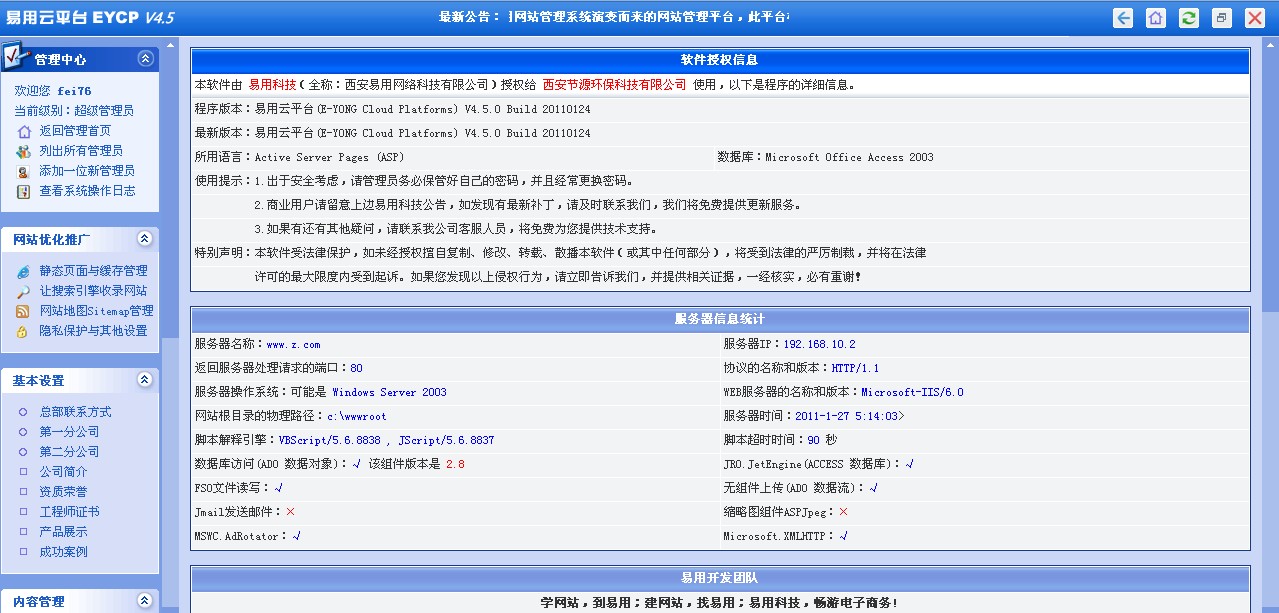Image resolution: width=1279 pixels, height=613 pixels.
Task: Click root path value c:\wwwroot
Action: tap(356, 417)
